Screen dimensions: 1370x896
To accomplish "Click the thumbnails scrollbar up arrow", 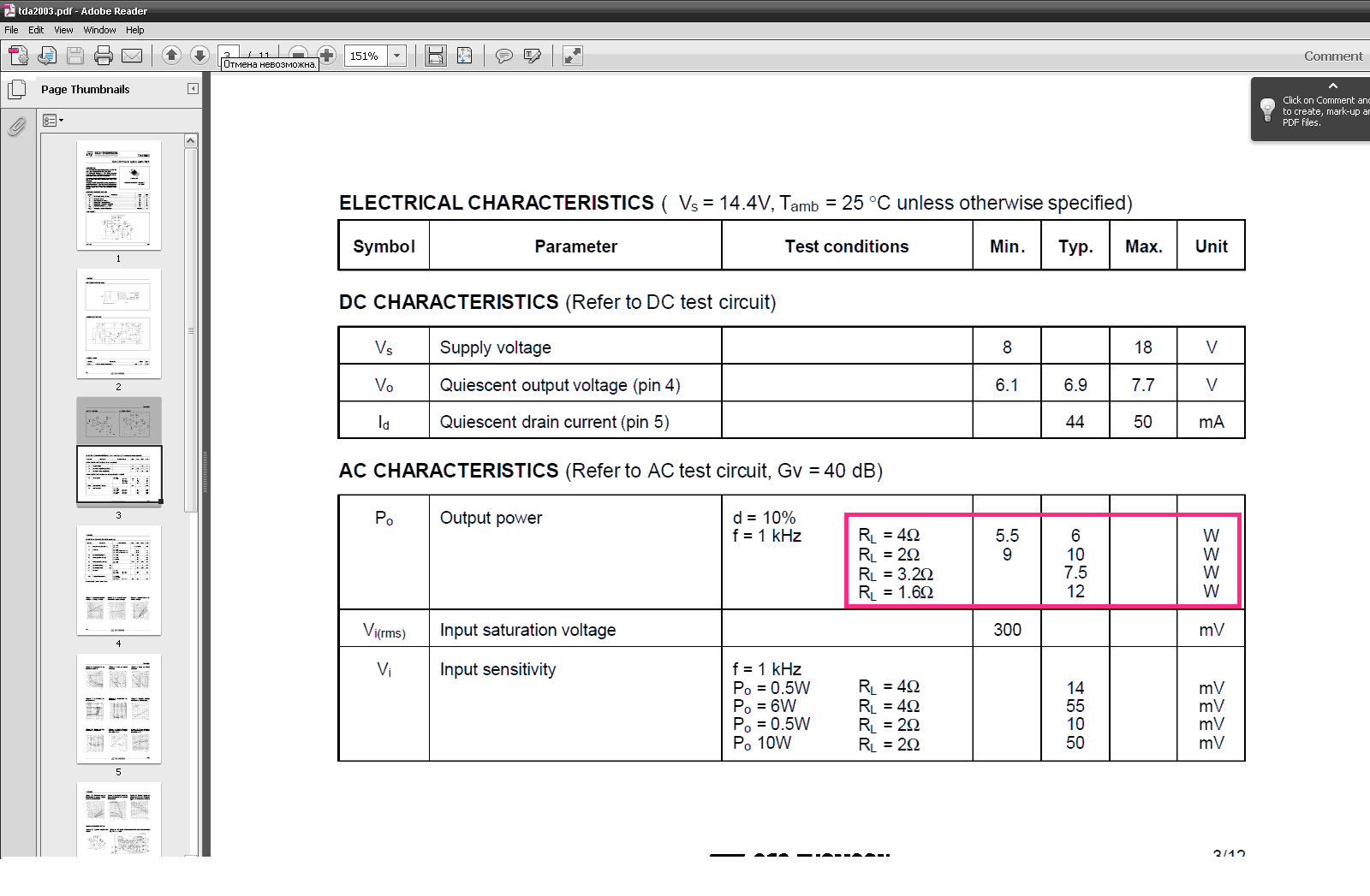I will click(x=191, y=140).
